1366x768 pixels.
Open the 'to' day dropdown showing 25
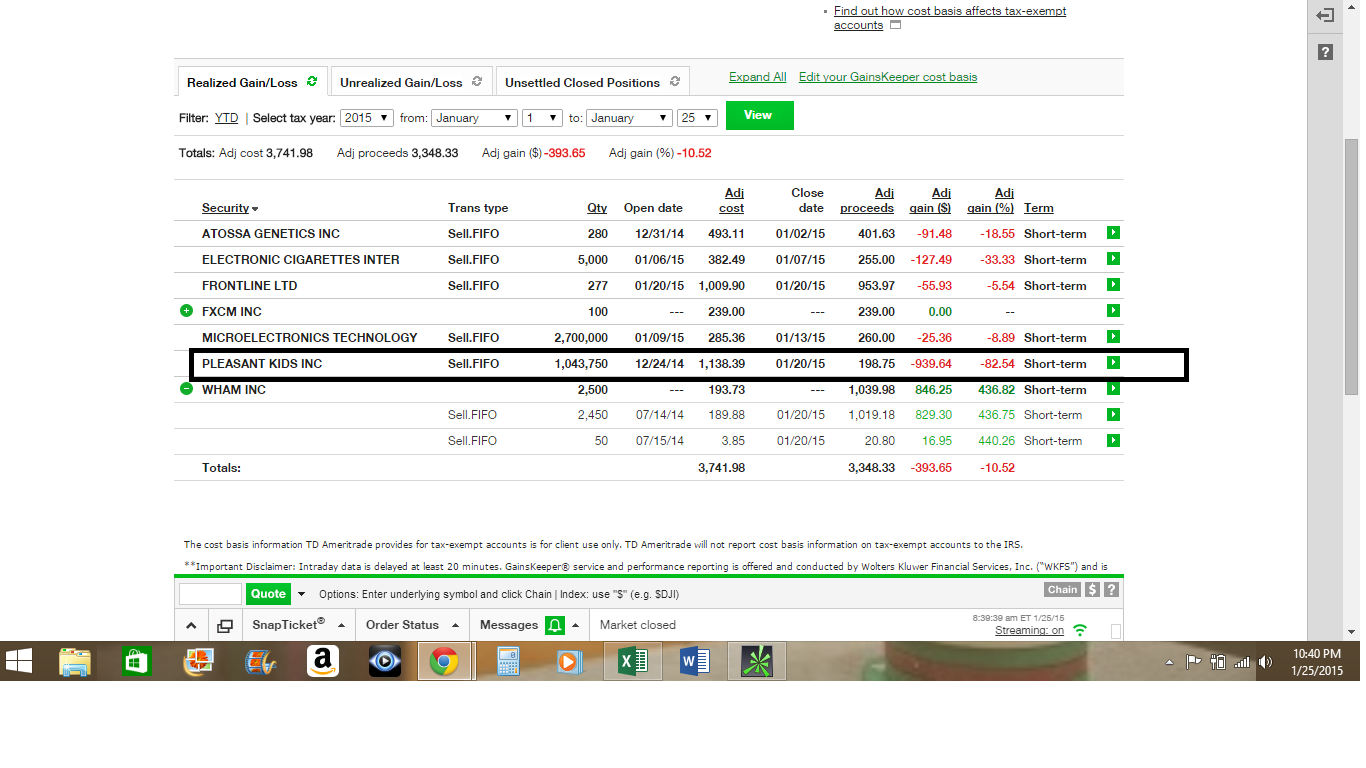click(x=697, y=118)
